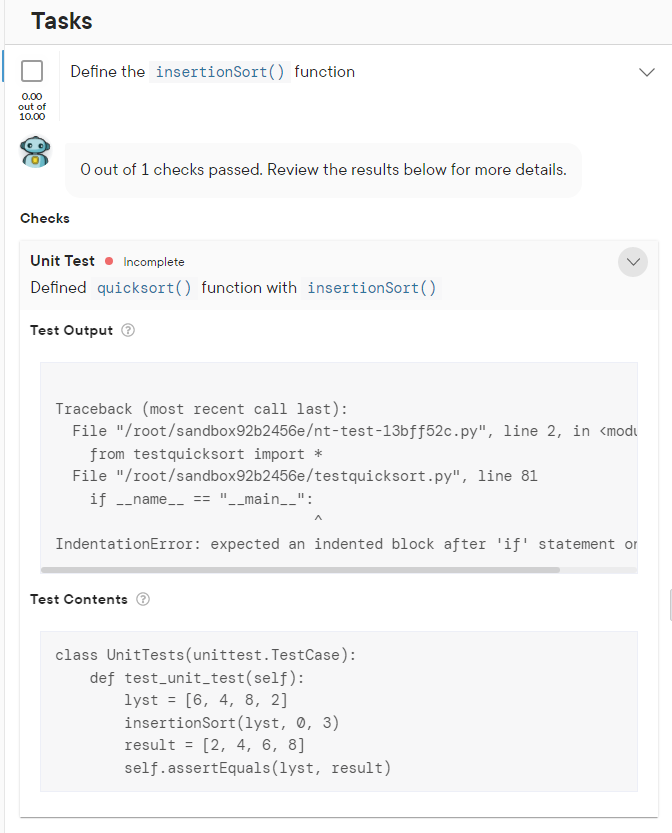Click the Test Contents code block
This screenshot has width=672, height=833.
(x=339, y=711)
